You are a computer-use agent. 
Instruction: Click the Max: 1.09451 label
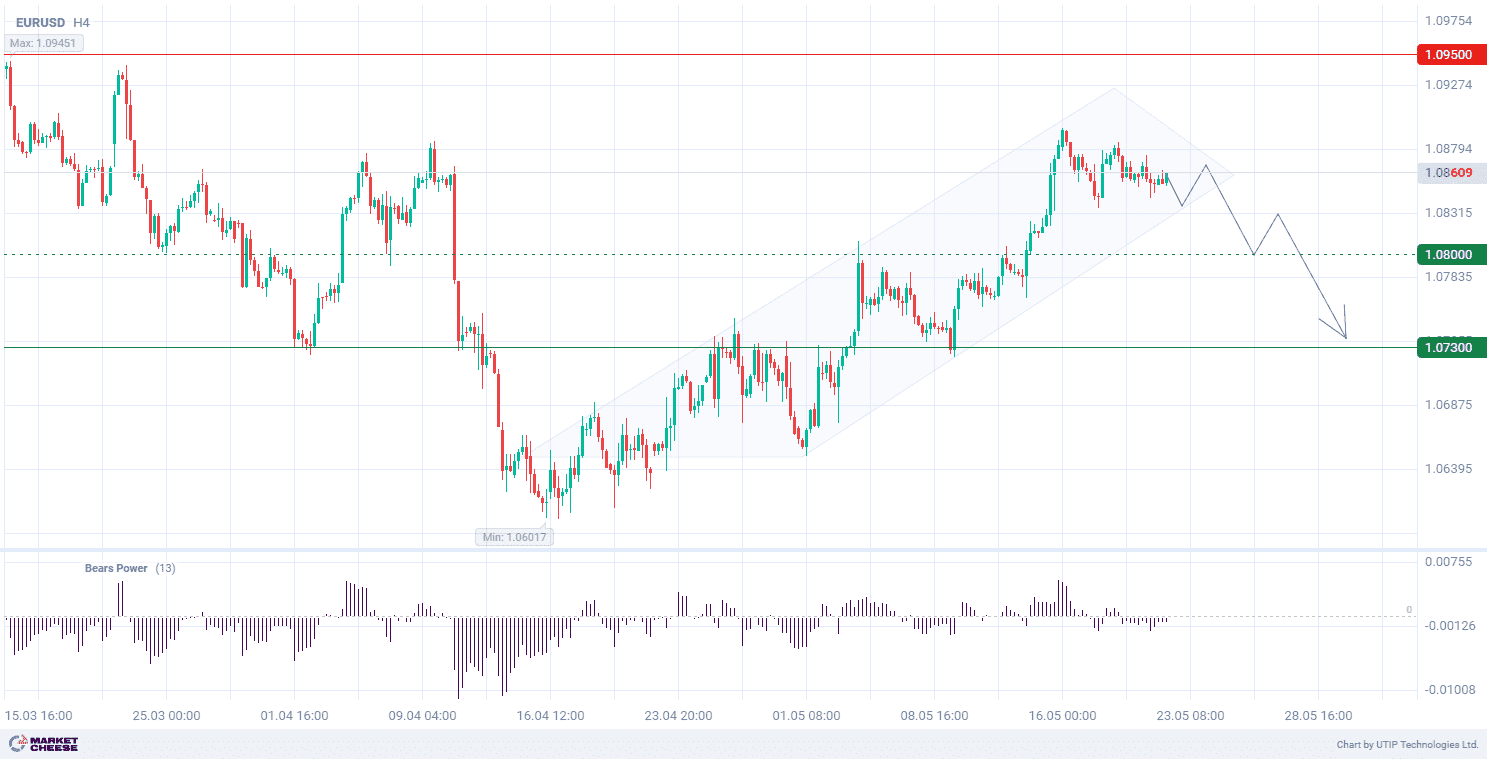click(x=42, y=43)
